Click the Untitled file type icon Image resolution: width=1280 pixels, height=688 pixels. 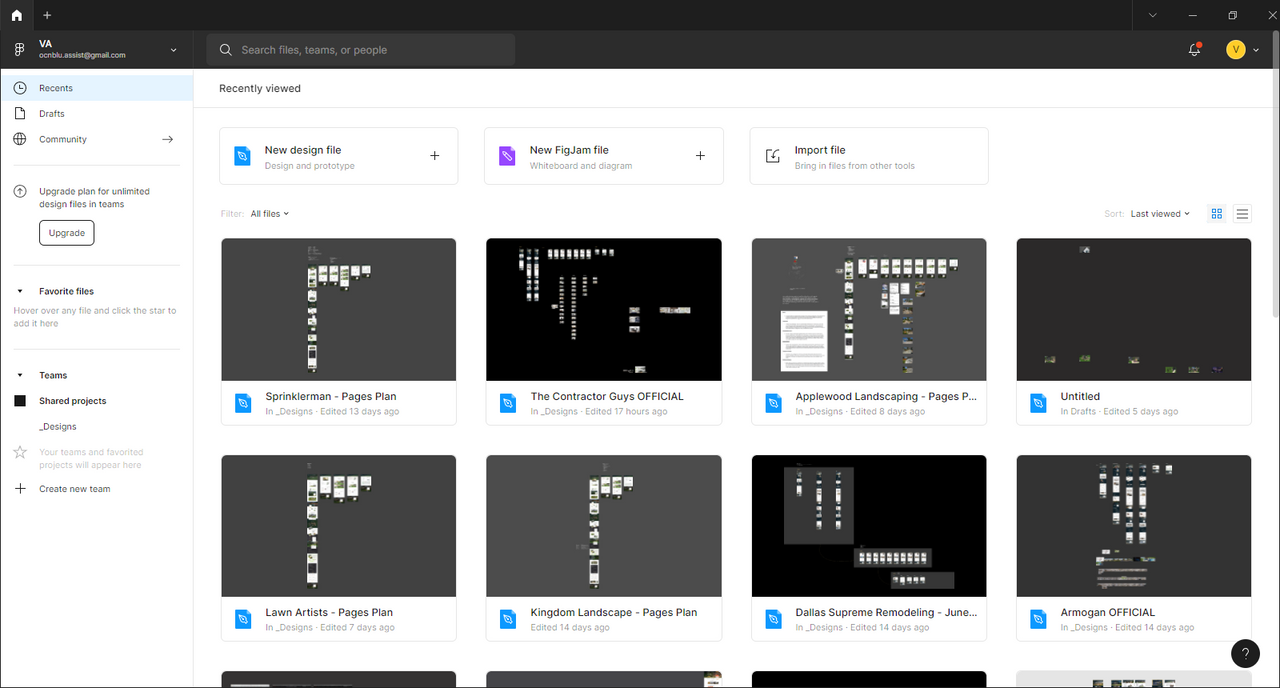point(1038,403)
